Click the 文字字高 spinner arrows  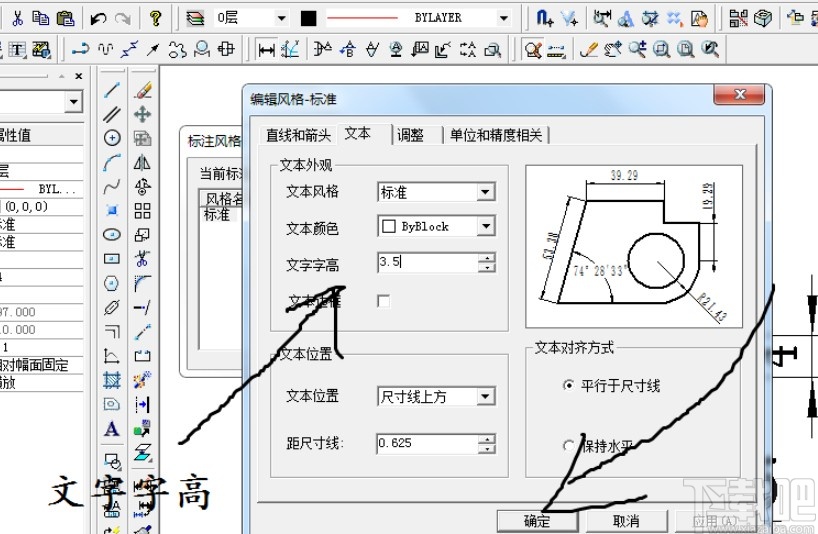coord(486,262)
